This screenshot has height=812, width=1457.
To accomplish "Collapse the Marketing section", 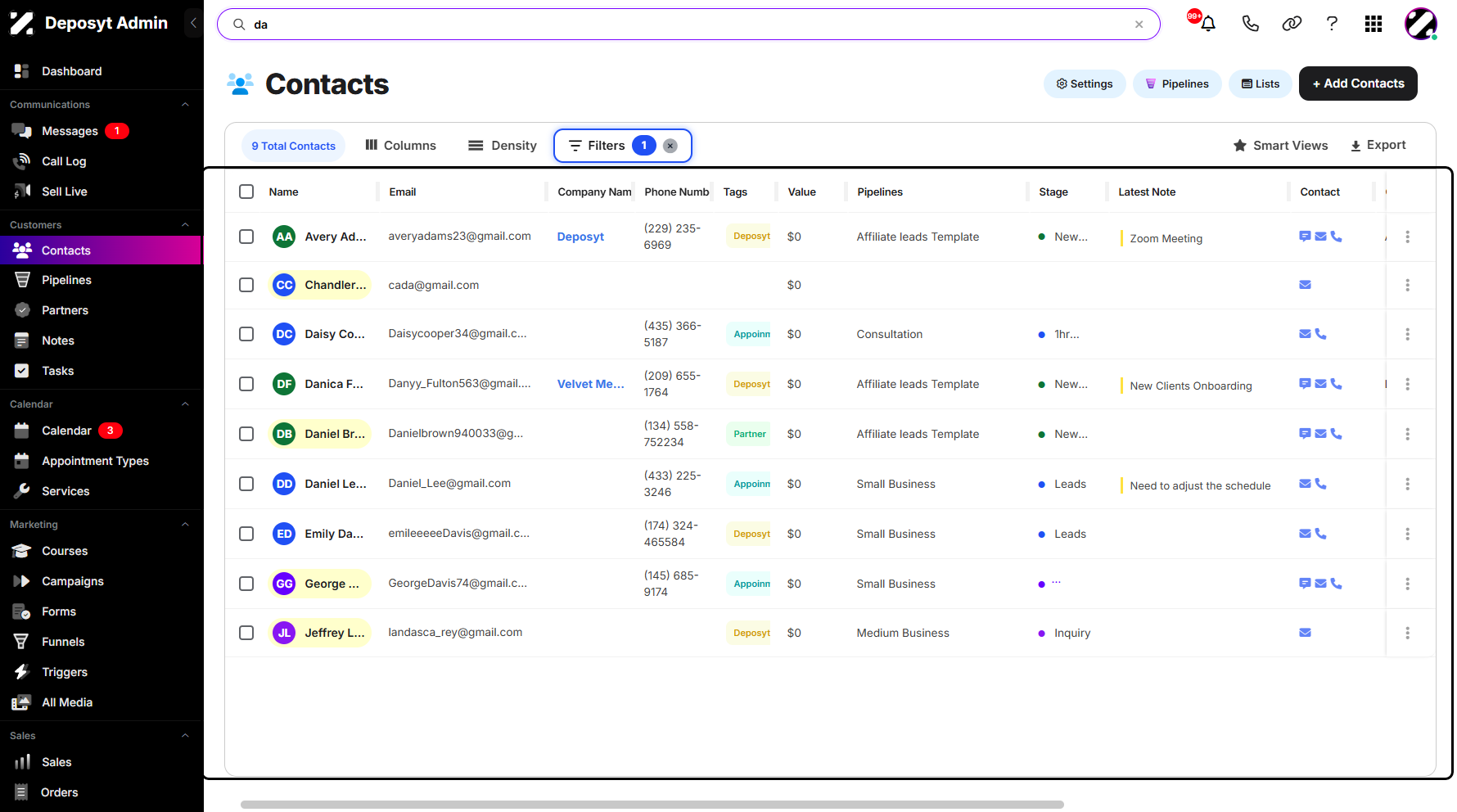I will click(x=185, y=525).
